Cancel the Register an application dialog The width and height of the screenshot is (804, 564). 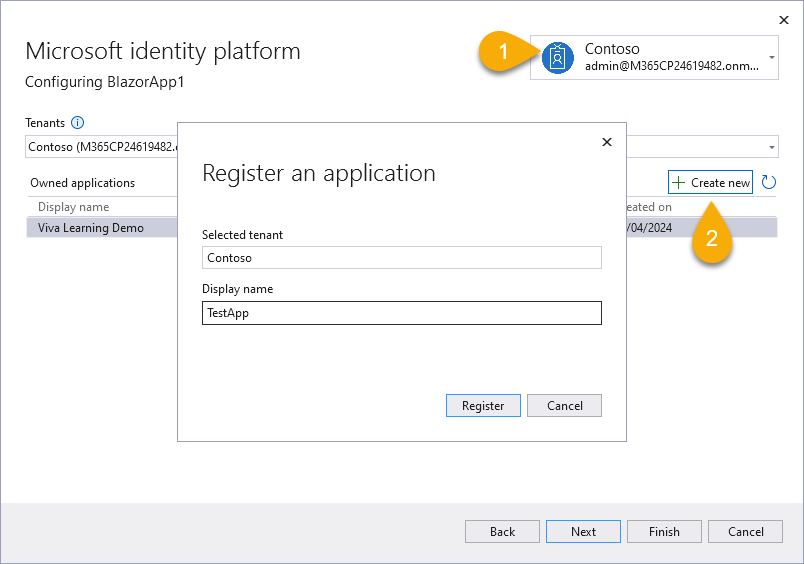click(x=564, y=406)
